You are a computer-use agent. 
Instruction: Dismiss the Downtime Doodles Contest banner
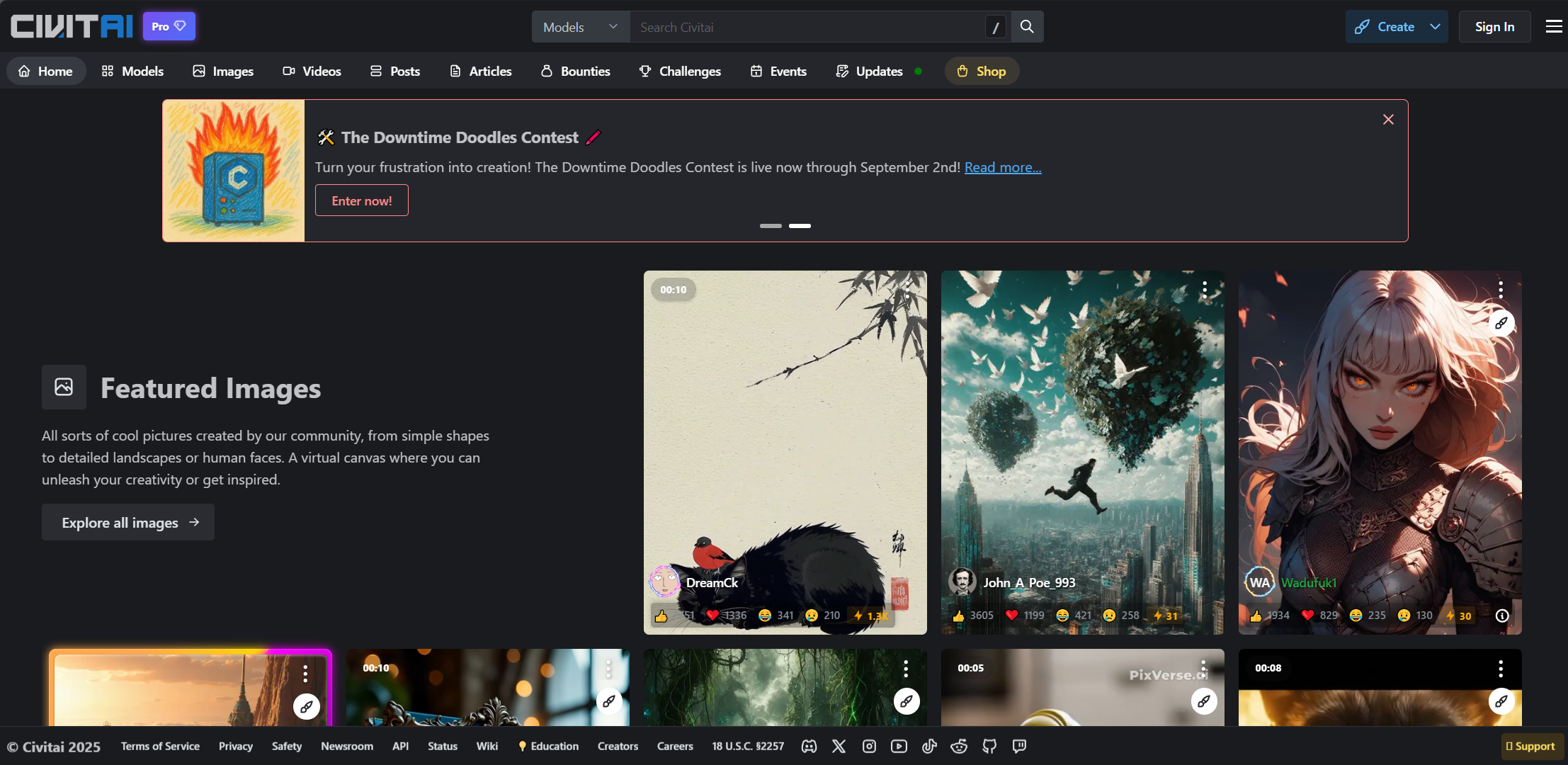(1388, 120)
